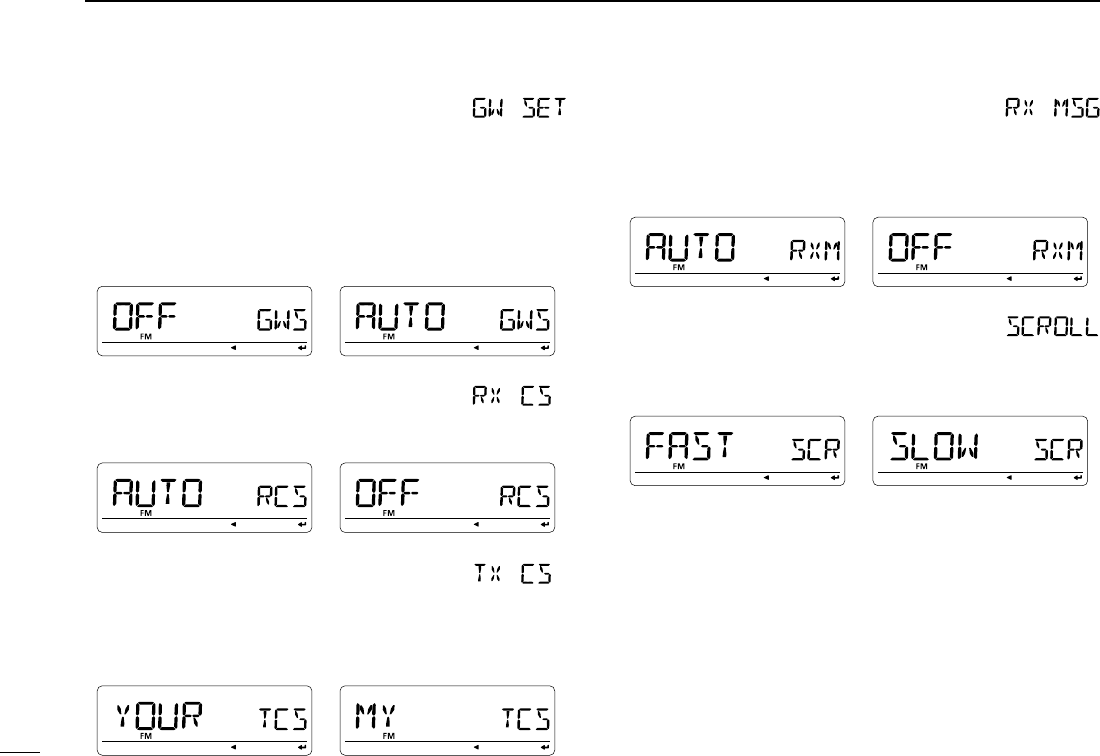Select the OFF RXM display panel
The height and width of the screenshot is (756, 1100).
tap(980, 252)
